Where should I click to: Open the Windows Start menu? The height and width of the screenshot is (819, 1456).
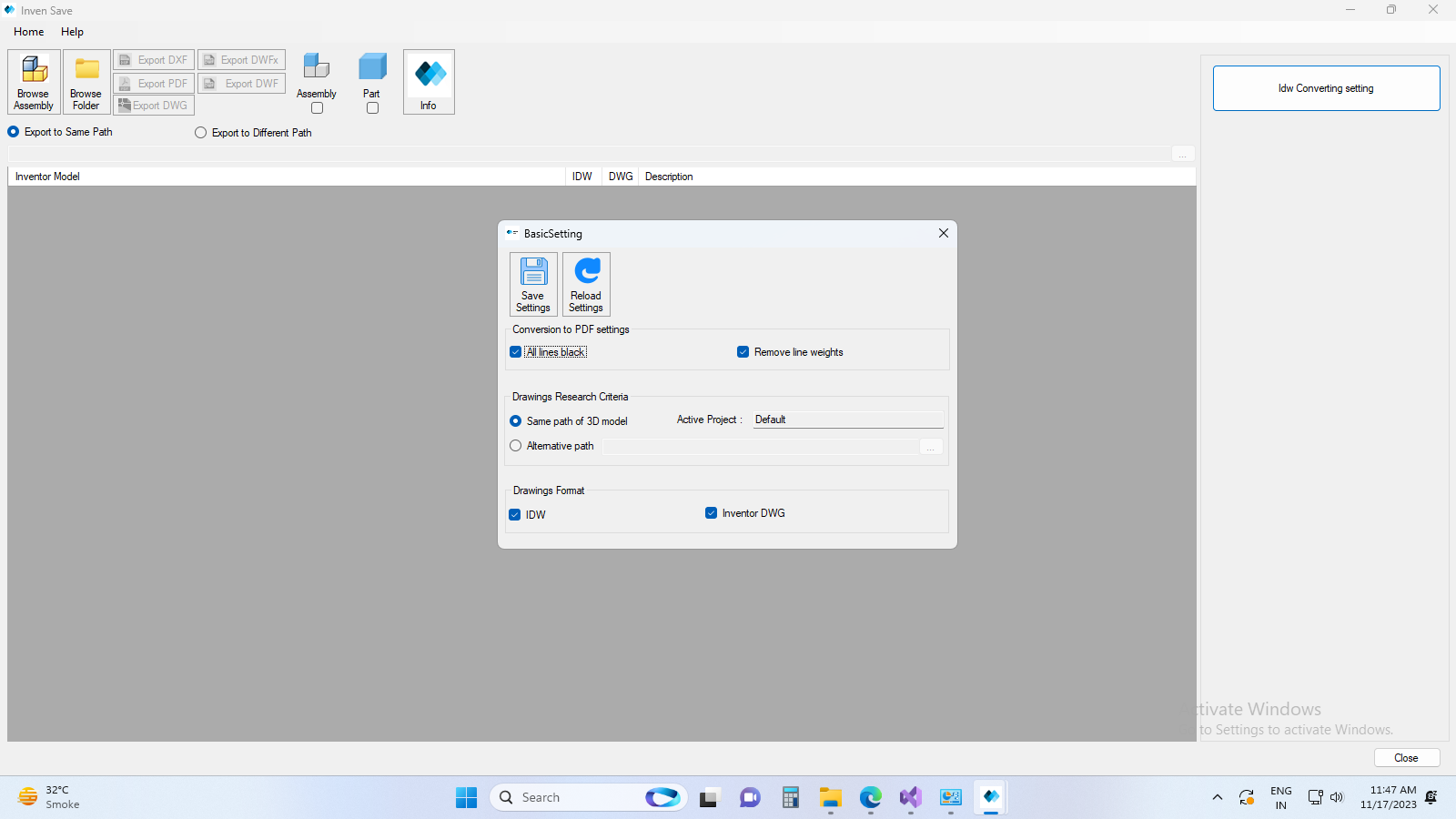(466, 797)
